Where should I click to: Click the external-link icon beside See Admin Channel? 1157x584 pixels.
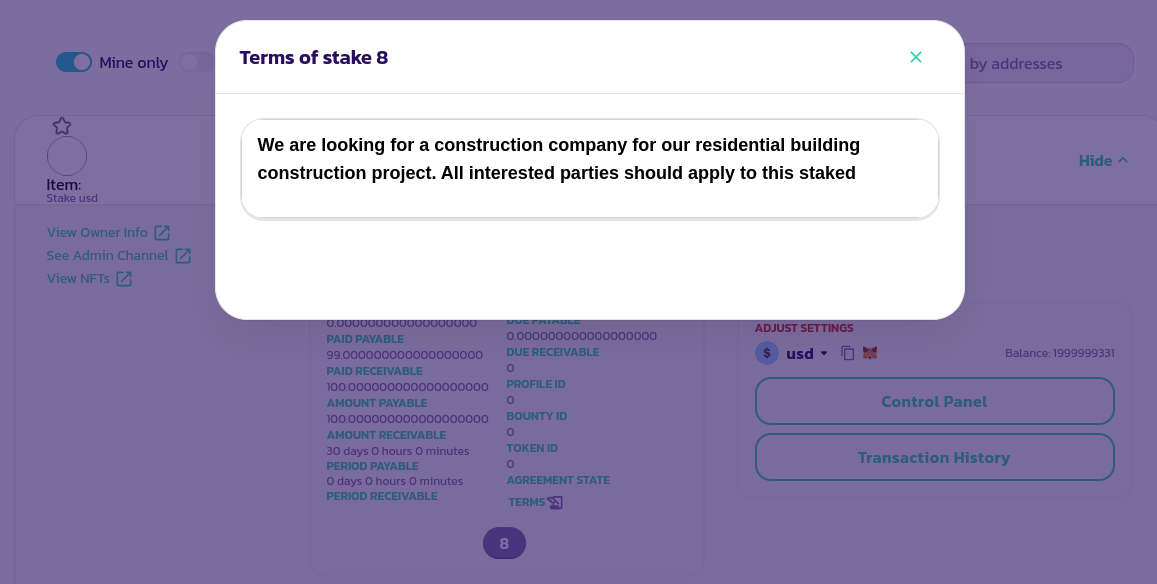point(183,256)
